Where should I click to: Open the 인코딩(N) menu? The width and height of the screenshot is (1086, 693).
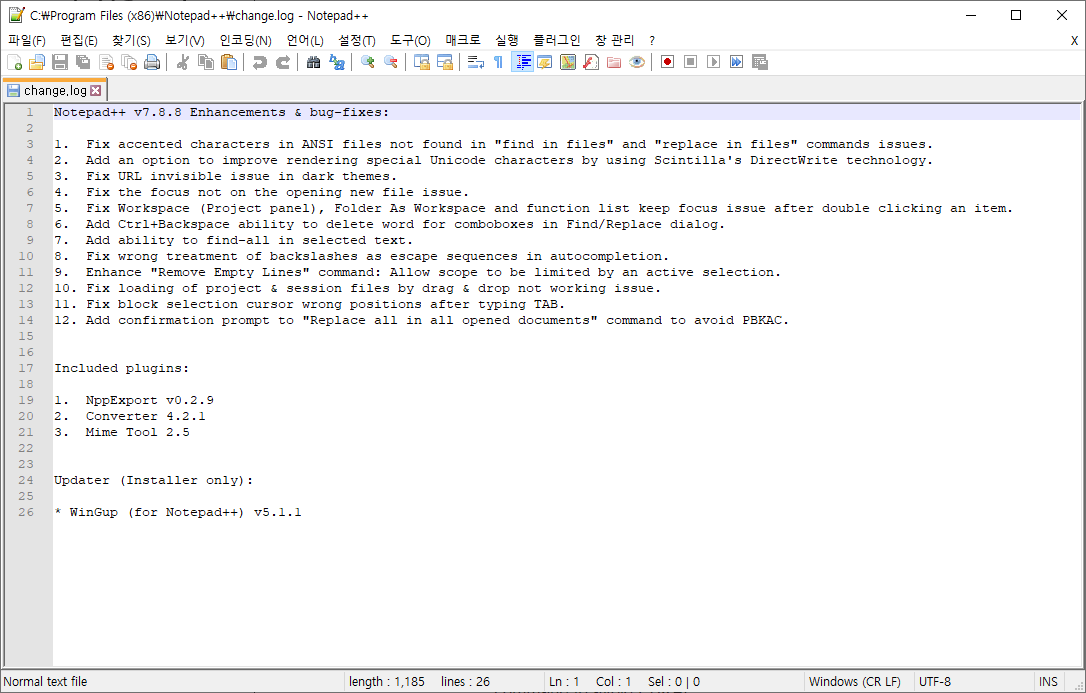pos(246,41)
